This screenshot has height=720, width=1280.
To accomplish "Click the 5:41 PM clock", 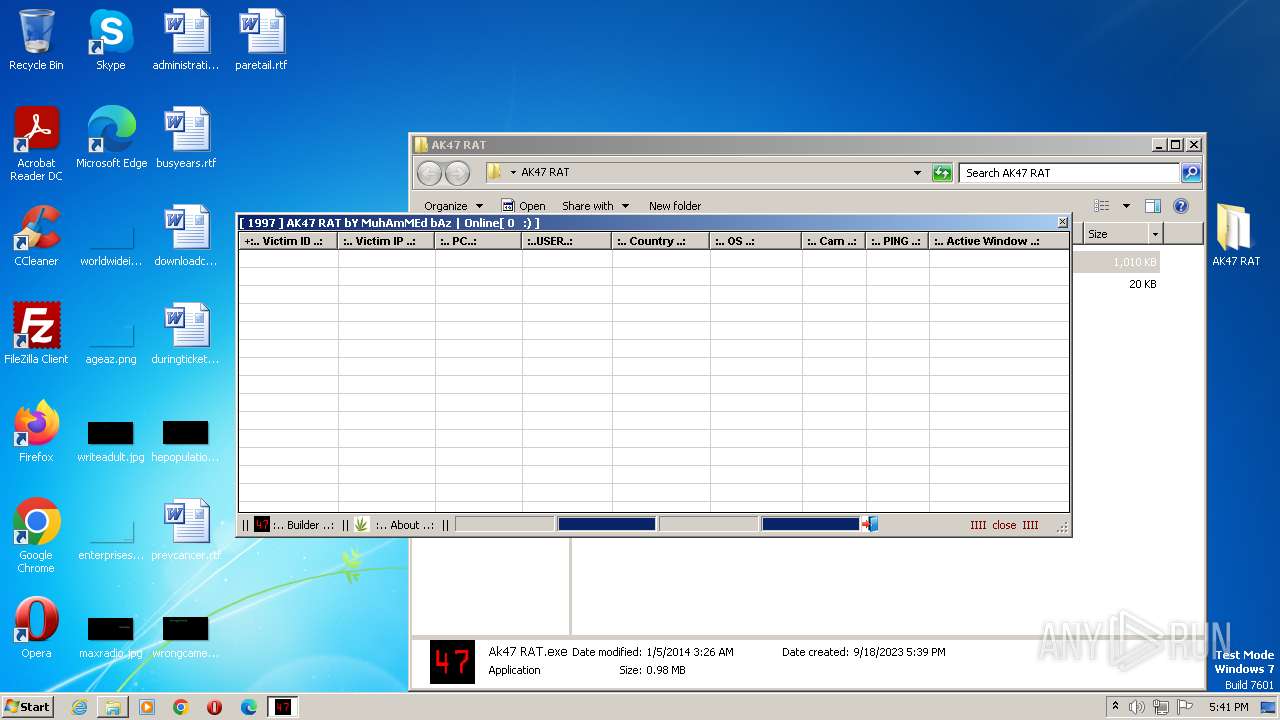I will point(1228,707).
